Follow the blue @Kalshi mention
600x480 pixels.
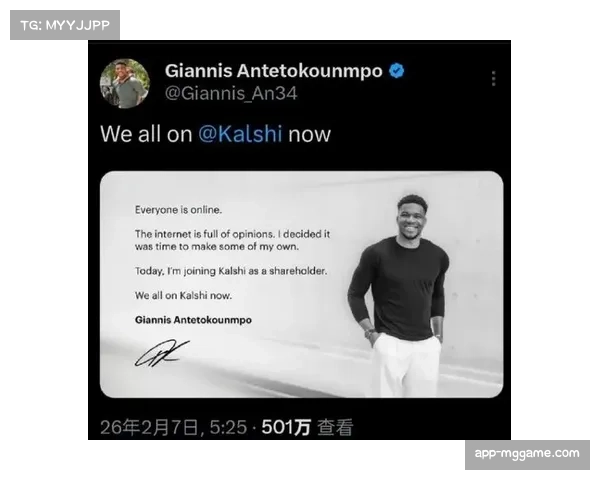pos(240,134)
